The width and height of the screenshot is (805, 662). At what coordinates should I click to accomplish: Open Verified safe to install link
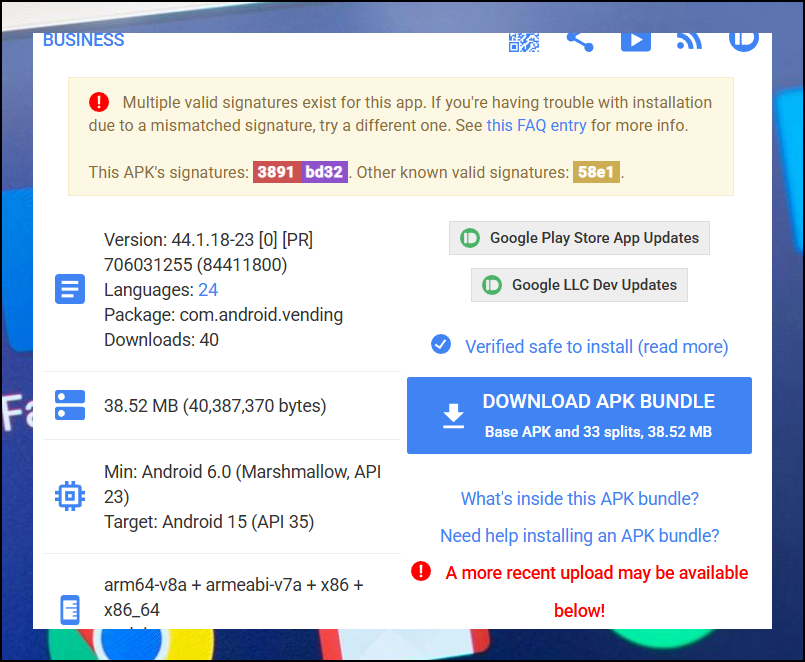pyautogui.click(x=597, y=347)
